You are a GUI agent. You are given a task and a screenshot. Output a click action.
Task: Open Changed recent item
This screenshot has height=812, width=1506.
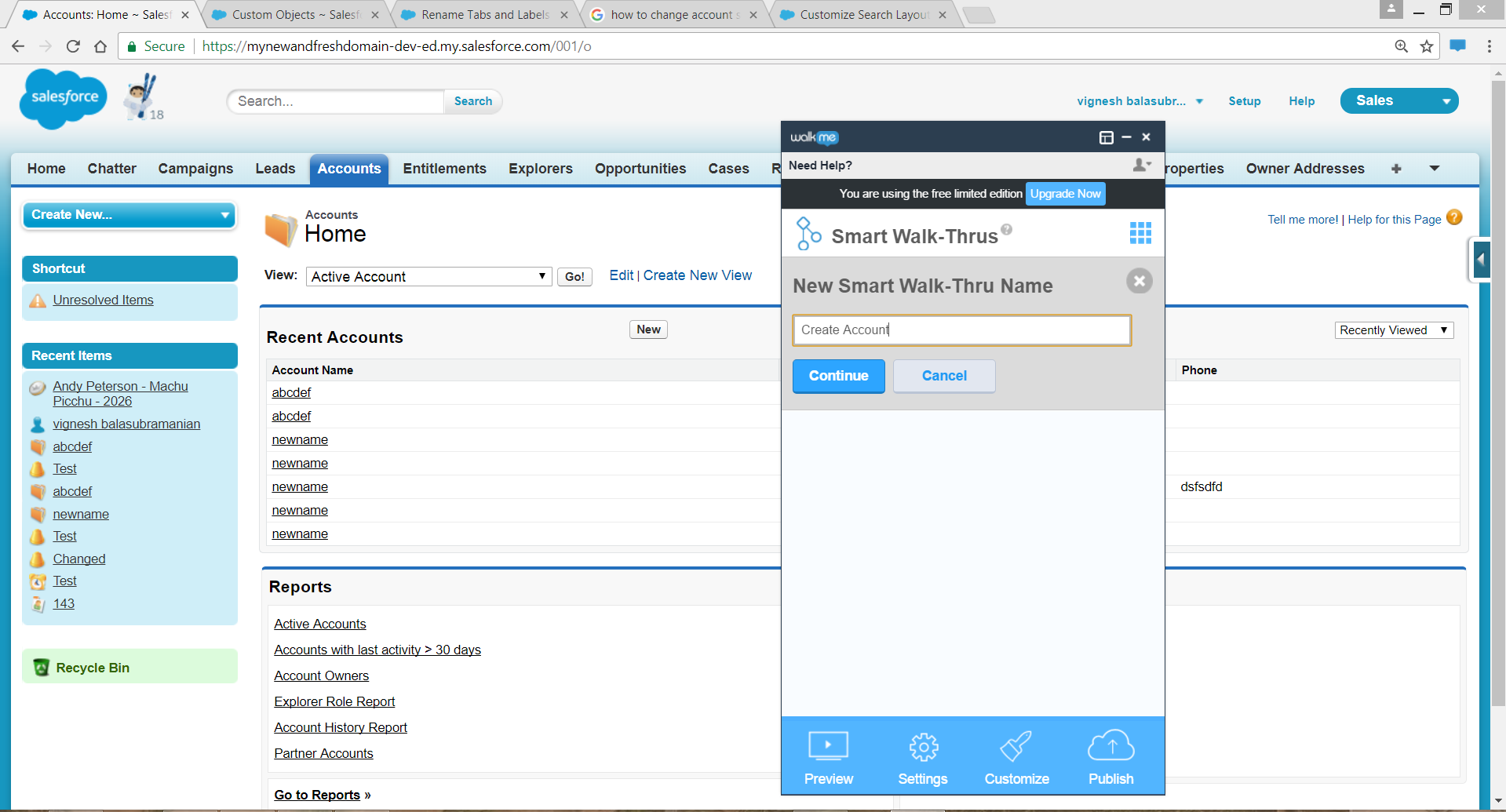click(79, 559)
